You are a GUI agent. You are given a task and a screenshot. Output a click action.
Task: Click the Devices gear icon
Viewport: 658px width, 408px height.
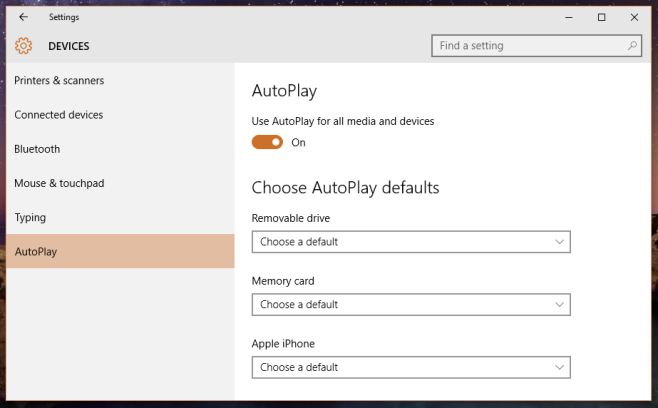[23, 46]
